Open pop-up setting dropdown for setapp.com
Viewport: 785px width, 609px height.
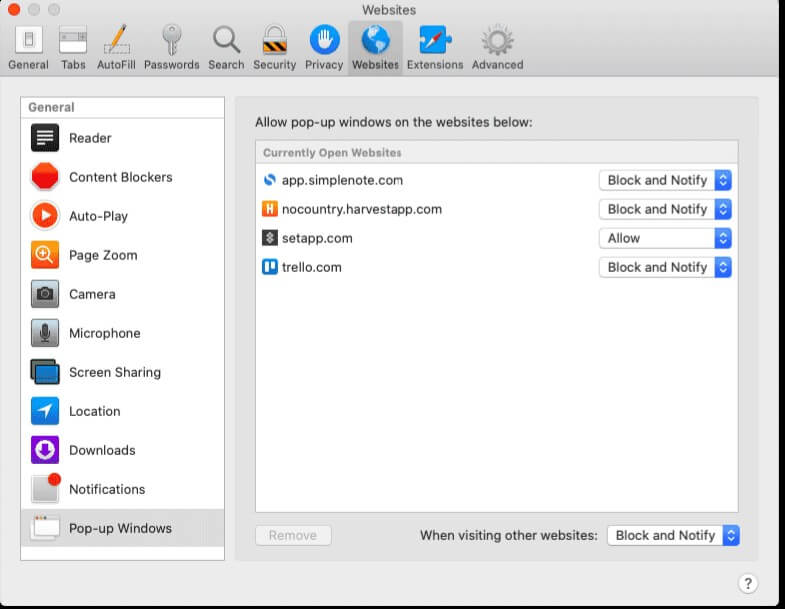(665, 238)
